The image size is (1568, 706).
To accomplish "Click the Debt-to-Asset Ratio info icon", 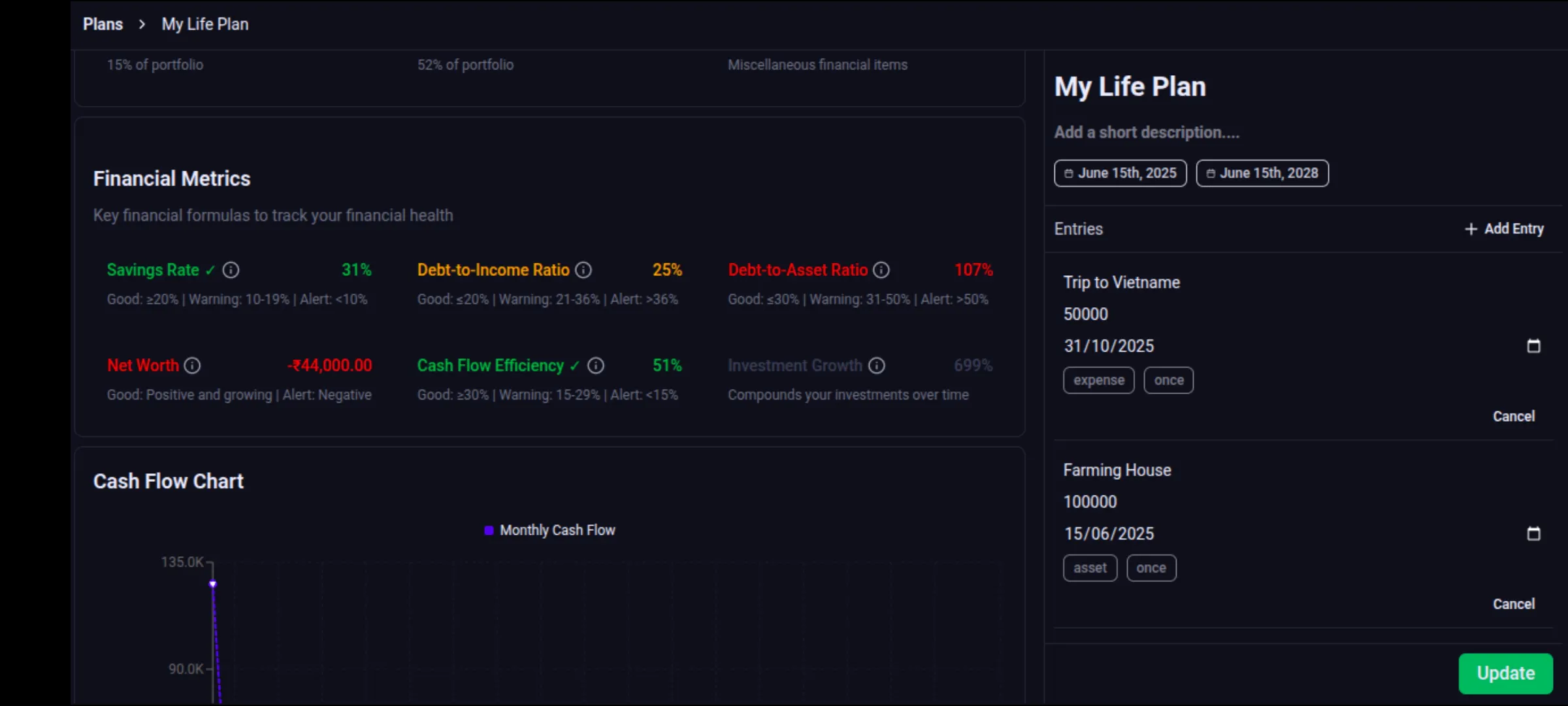I will tap(881, 270).
